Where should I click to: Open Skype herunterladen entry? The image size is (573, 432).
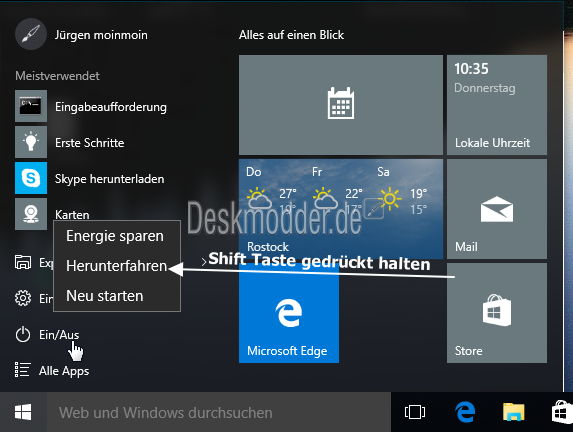[x=109, y=179]
